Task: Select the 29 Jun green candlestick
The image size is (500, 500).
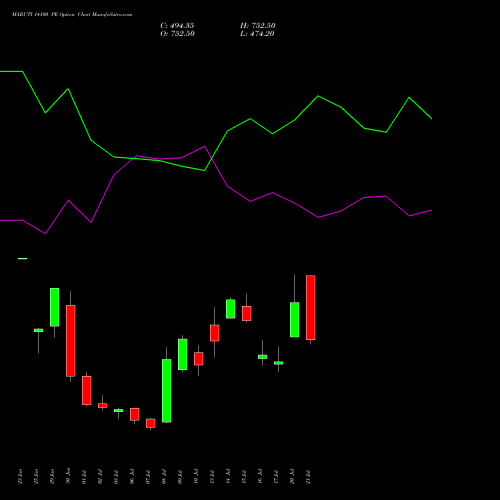Action: pos(55,307)
